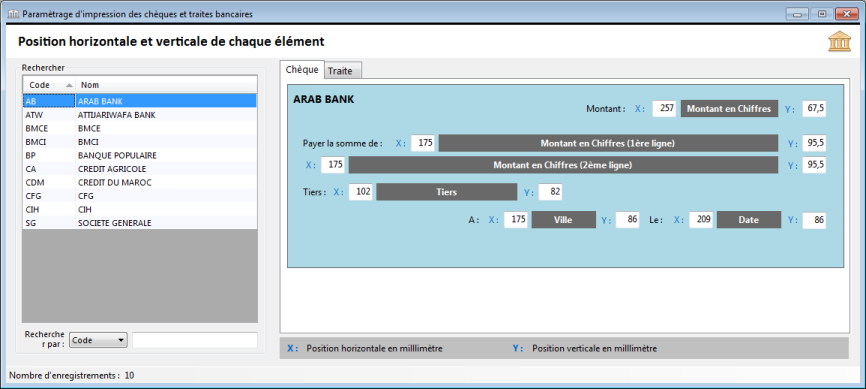
Task: Click the Ville X field showing 175
Action: pos(516,219)
